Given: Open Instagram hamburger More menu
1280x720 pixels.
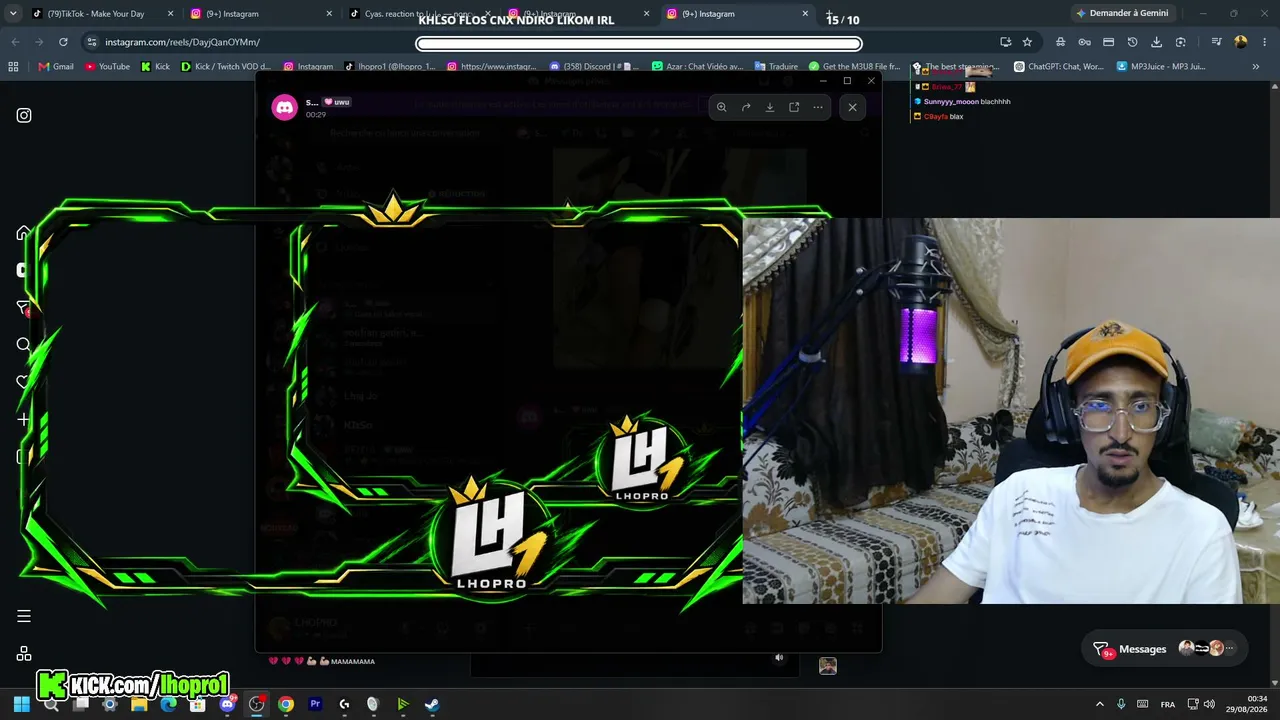Looking at the screenshot, I should [x=24, y=616].
